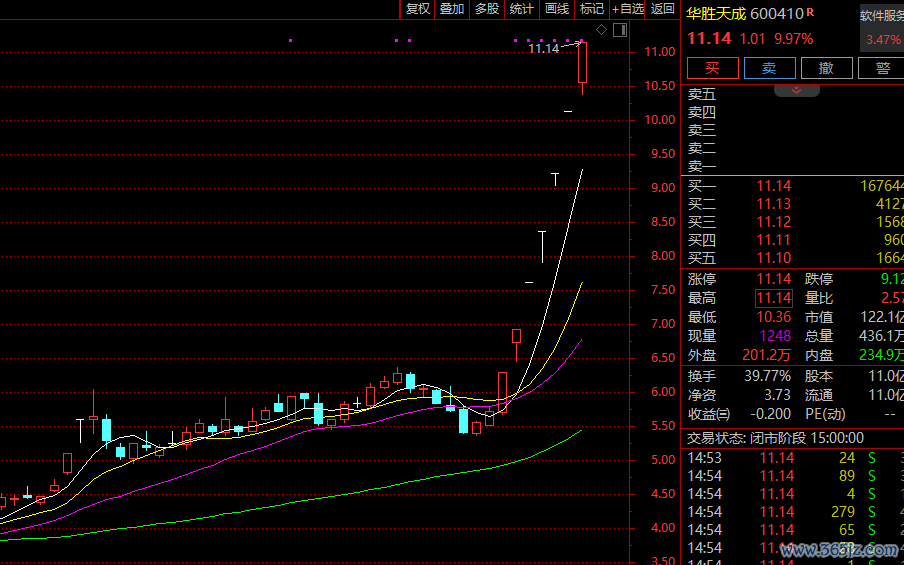The image size is (904, 565).
Task: Open the 复权 adjustment option
Action: tap(418, 9)
